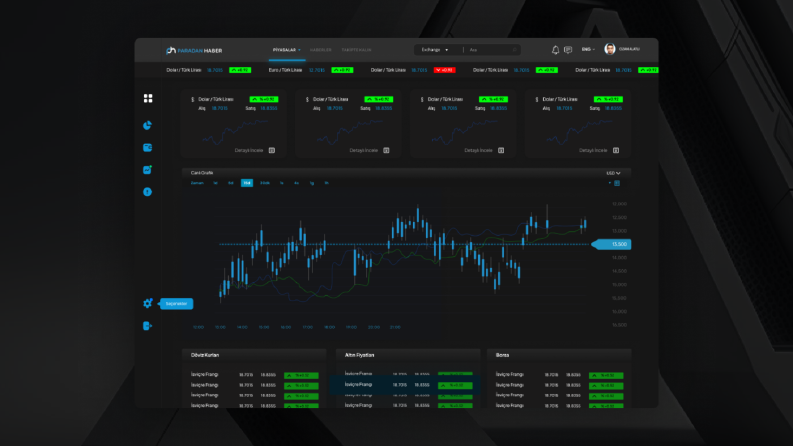Go to the Haberler tab
Viewport: 793px width, 446px height.
click(x=321, y=50)
